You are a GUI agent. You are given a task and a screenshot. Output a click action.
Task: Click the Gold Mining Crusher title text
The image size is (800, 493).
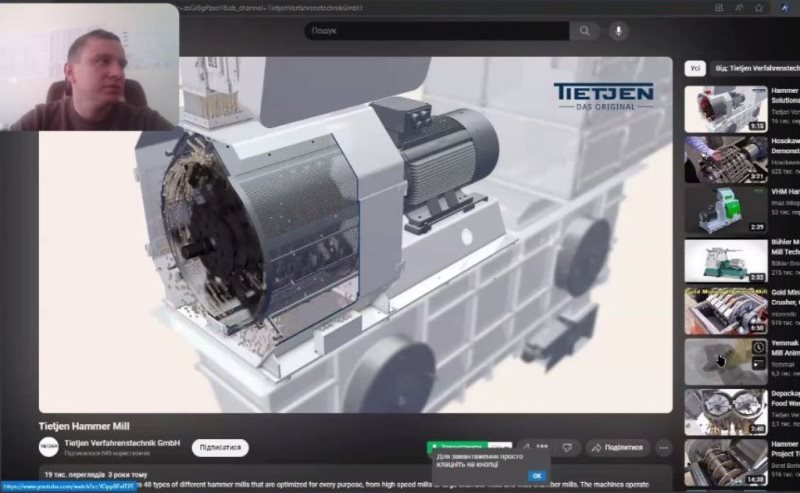[x=786, y=297]
